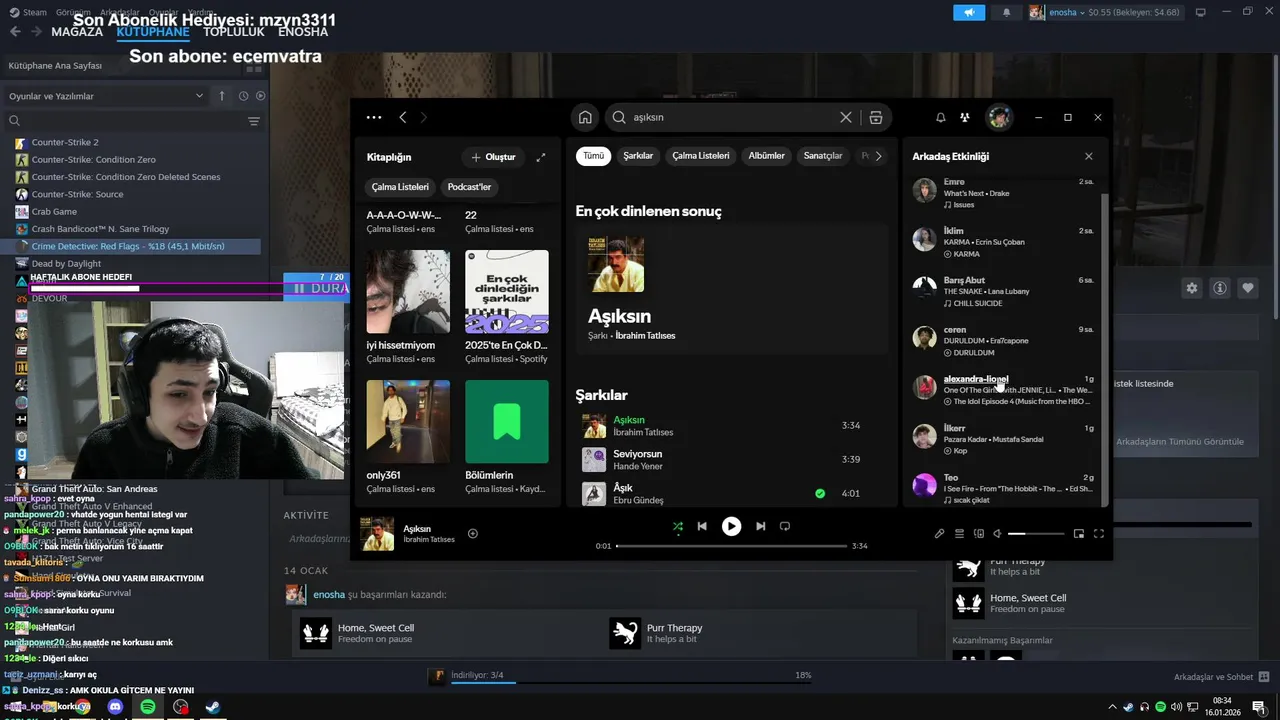
Task: Go back in Spotify navigation
Action: (403, 117)
